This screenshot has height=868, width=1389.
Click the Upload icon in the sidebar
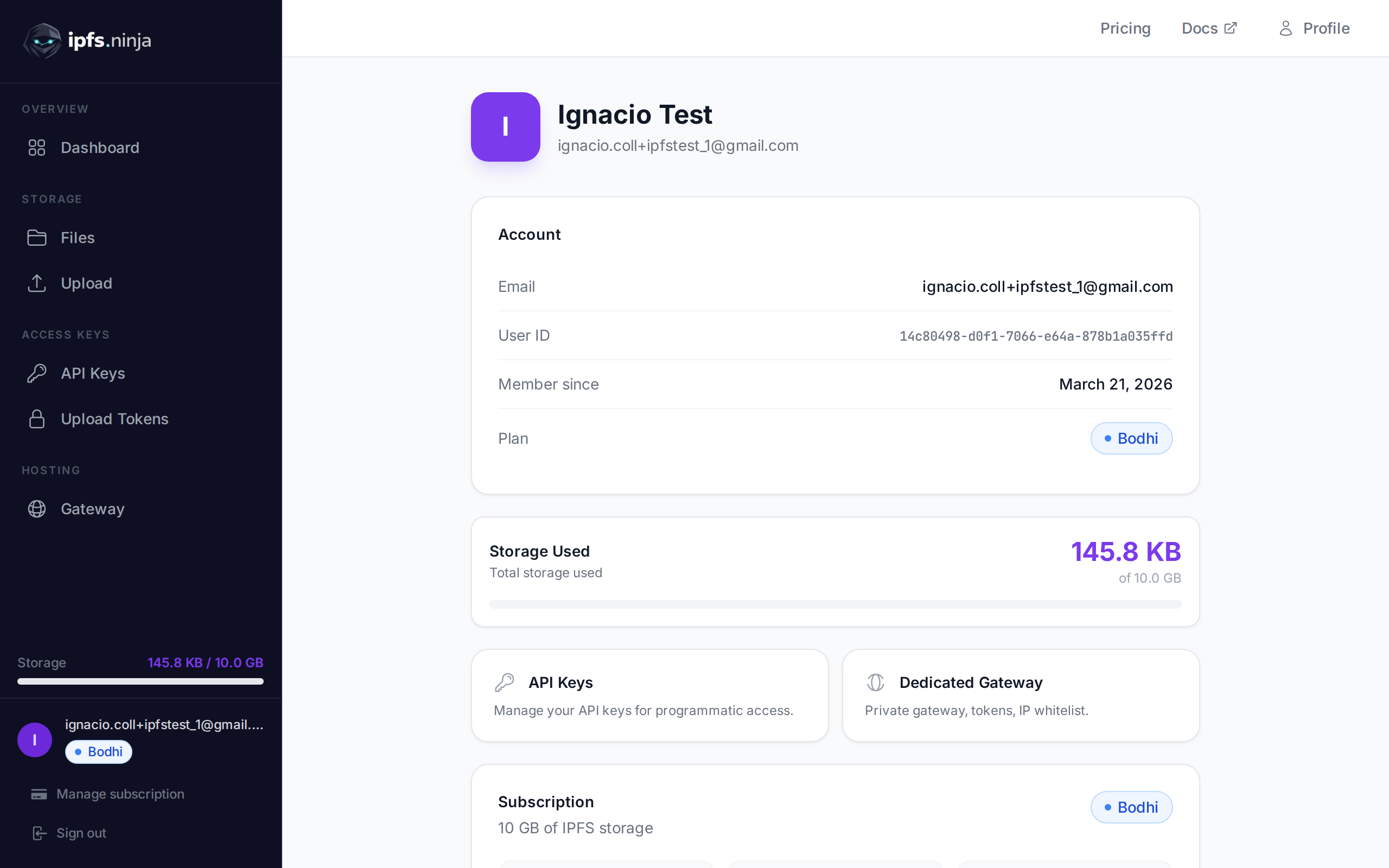point(37,283)
